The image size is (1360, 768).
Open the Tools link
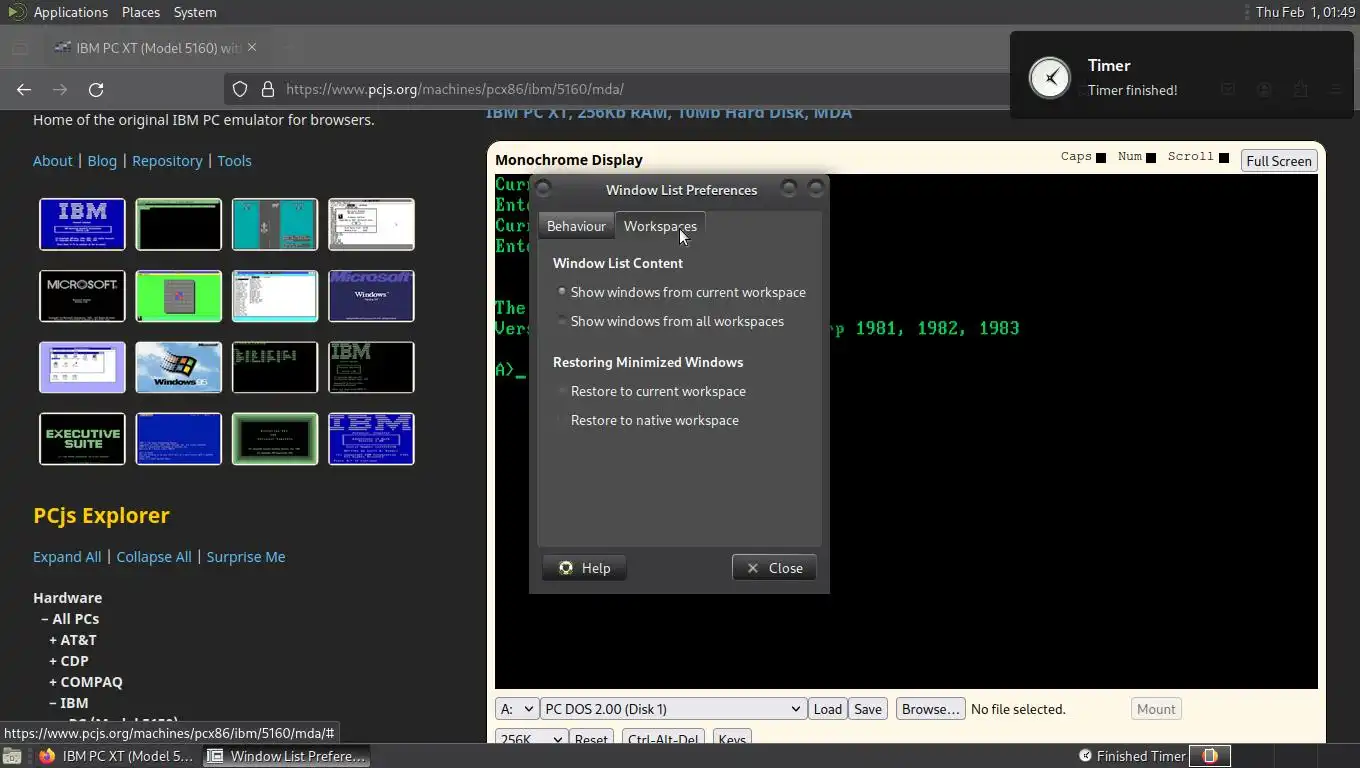234,161
